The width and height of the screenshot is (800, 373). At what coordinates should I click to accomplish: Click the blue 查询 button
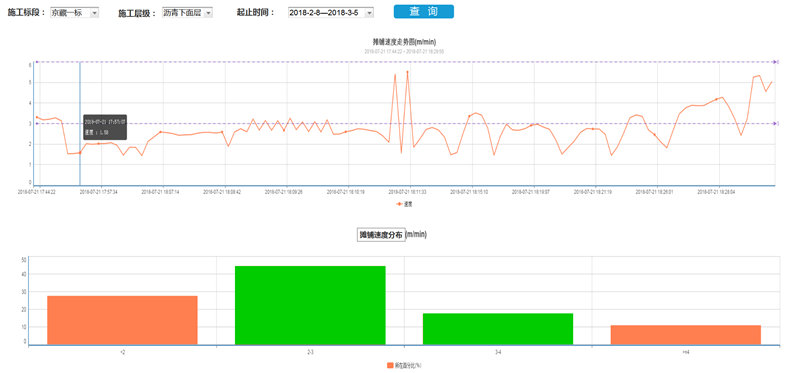click(423, 12)
